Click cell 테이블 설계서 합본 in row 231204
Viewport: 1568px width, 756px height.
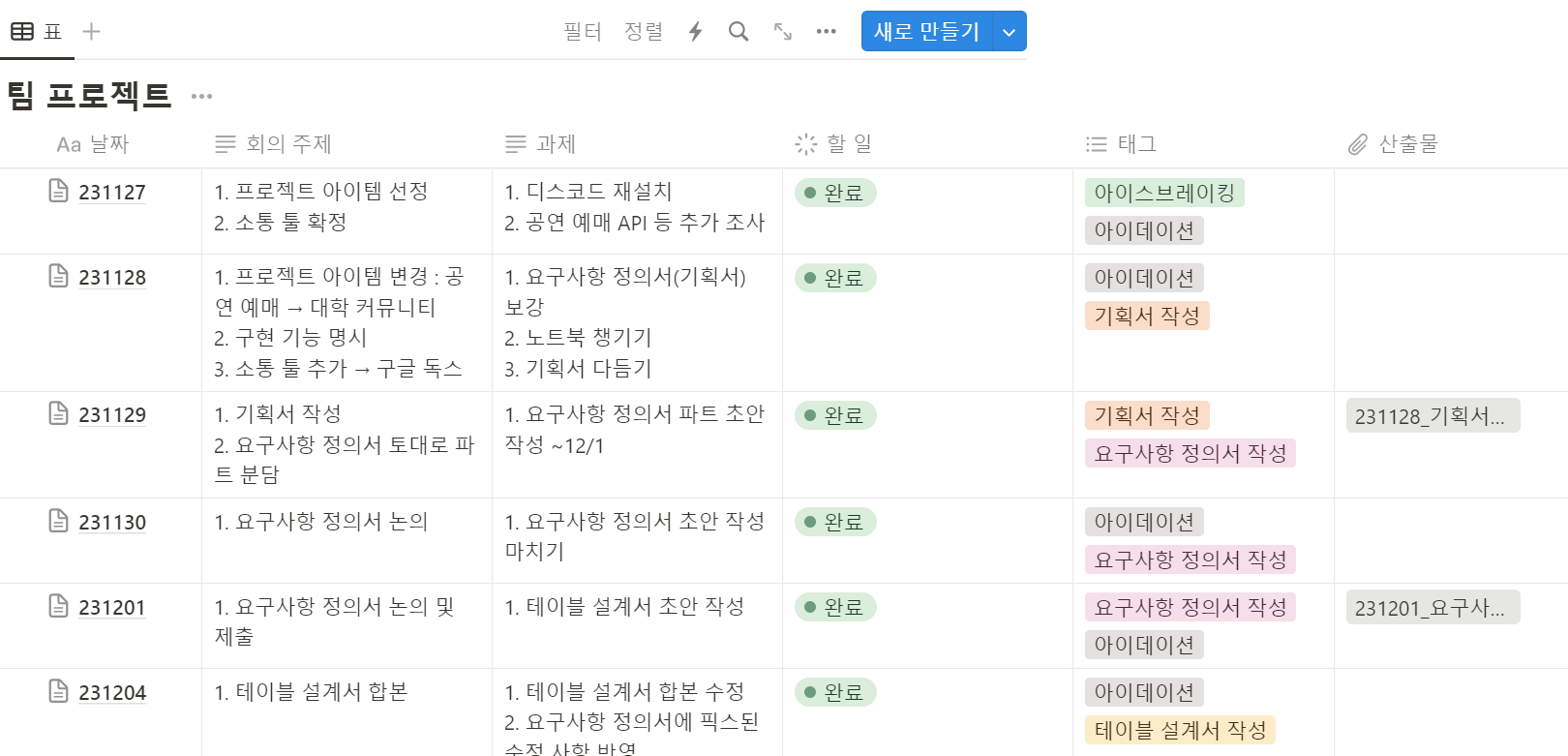pos(347,712)
